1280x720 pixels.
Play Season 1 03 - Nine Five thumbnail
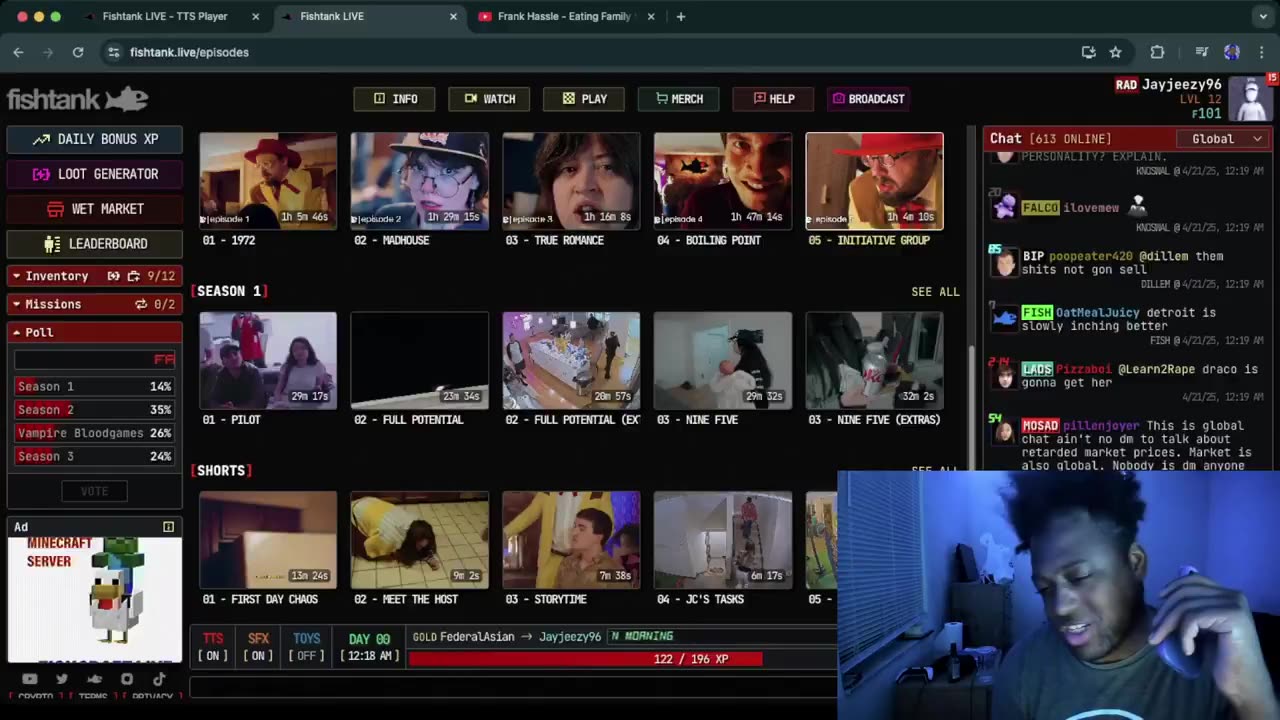723,361
